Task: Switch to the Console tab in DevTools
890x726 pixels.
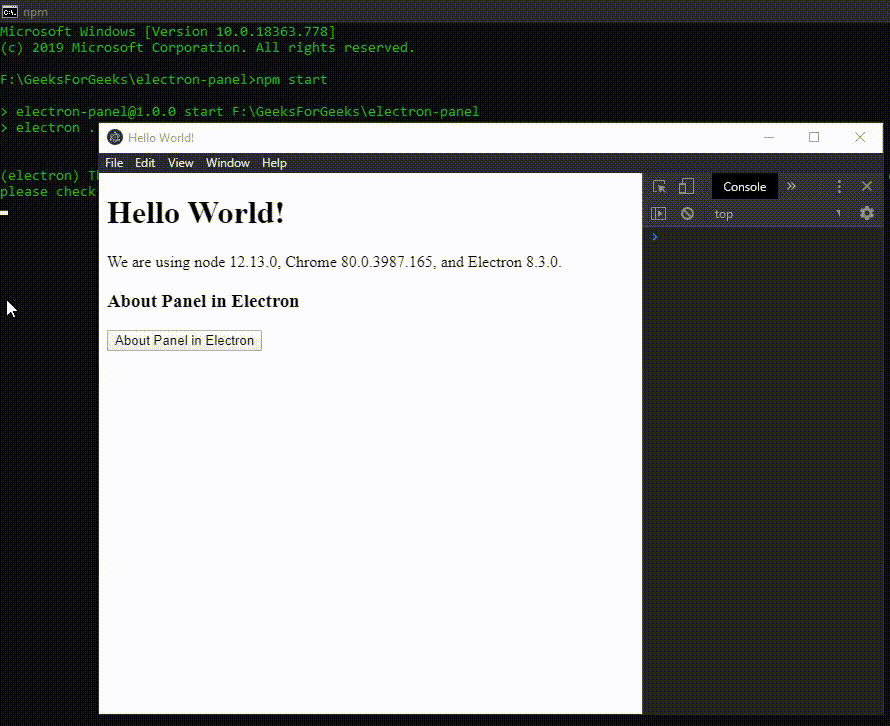Action: click(745, 187)
